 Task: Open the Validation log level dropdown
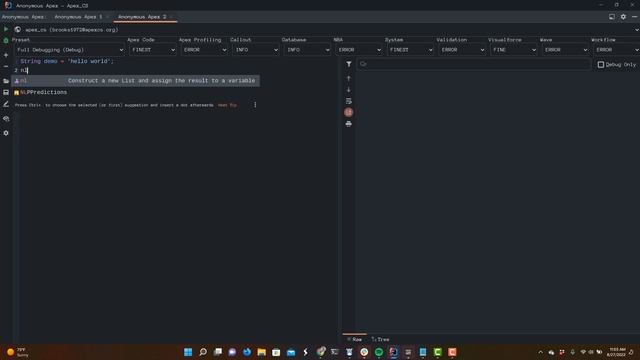point(462,50)
